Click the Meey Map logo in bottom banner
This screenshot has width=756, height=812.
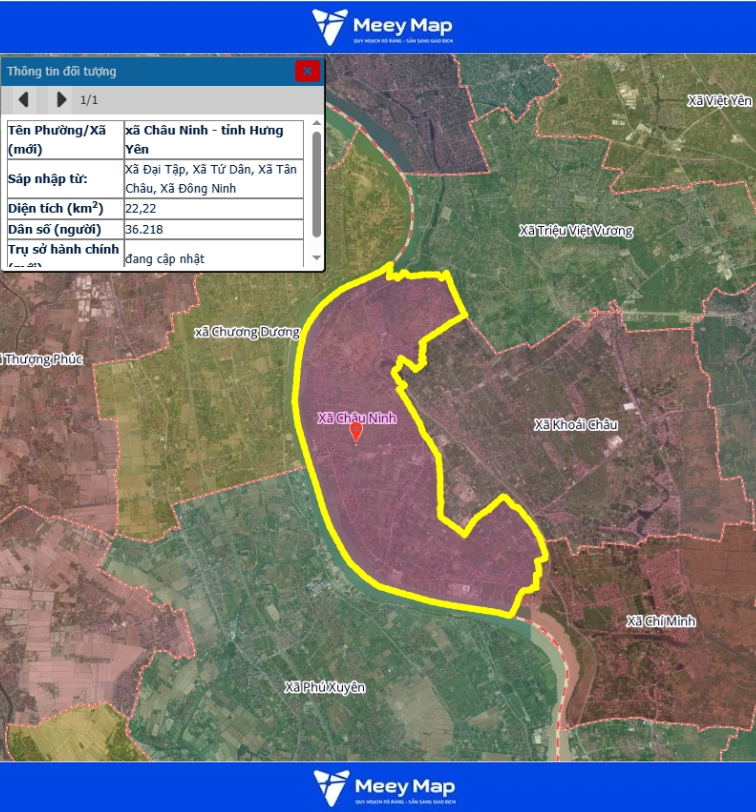point(382,787)
